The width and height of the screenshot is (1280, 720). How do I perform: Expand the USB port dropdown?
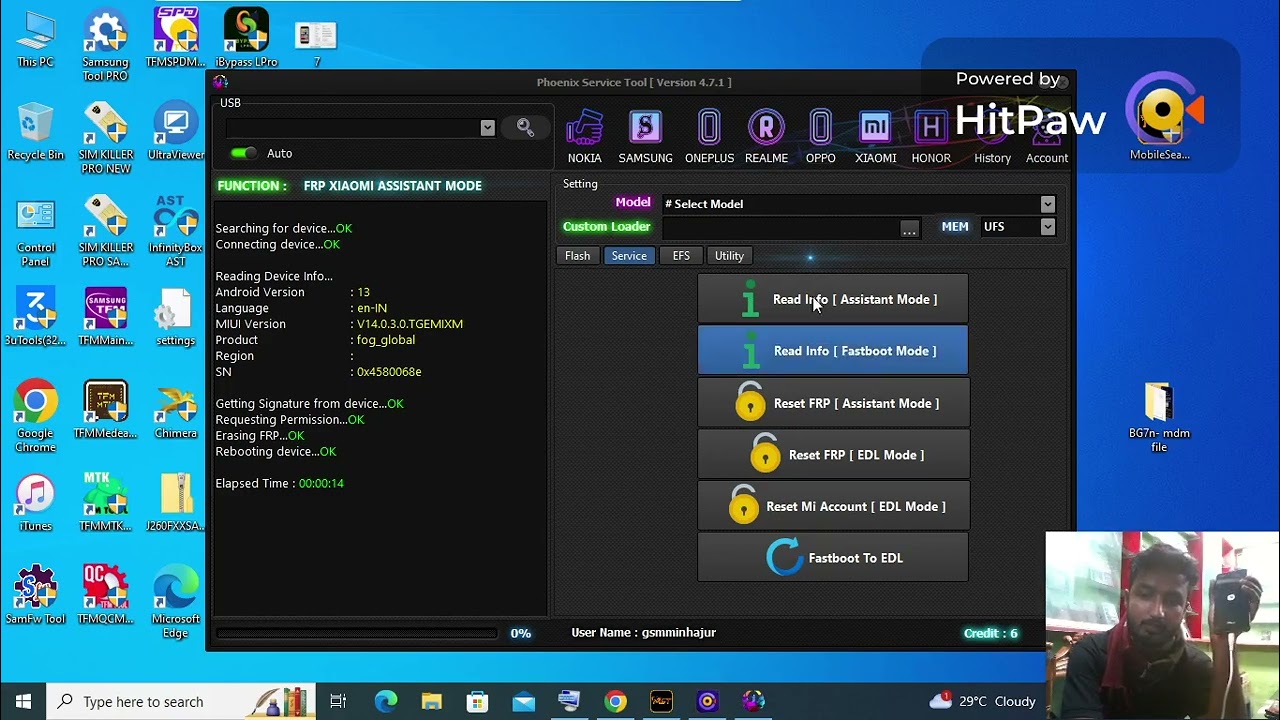487,128
